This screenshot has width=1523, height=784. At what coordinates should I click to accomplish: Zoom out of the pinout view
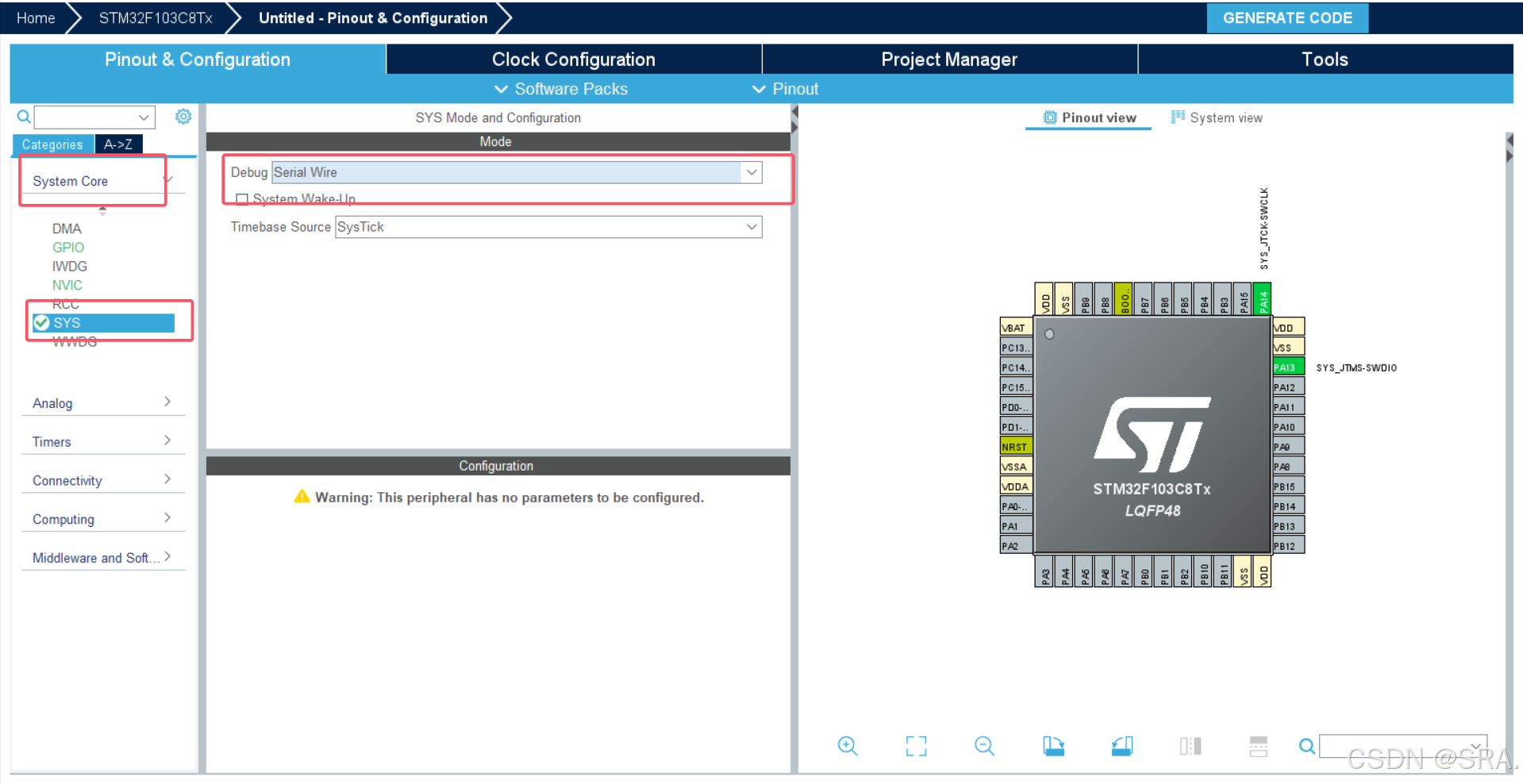[984, 746]
